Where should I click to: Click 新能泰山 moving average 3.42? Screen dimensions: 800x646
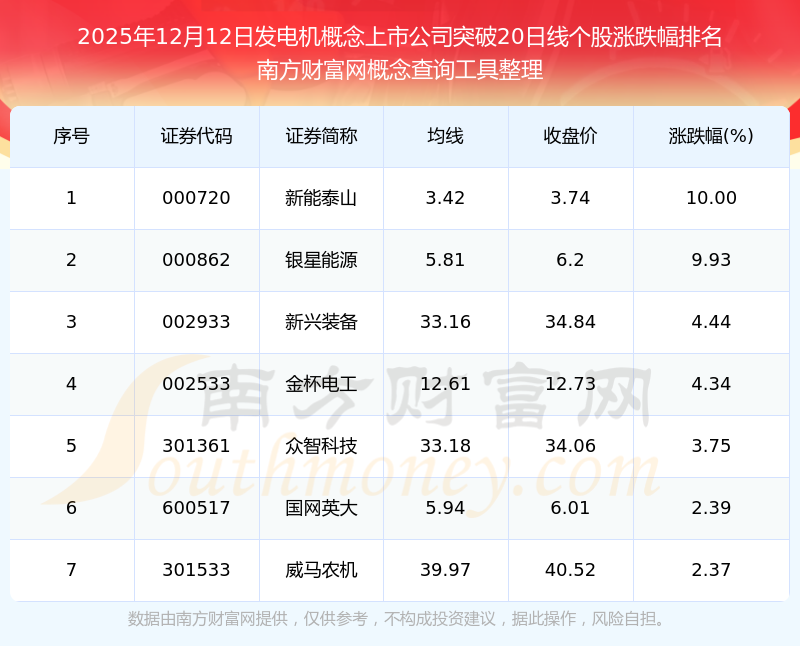(x=445, y=198)
